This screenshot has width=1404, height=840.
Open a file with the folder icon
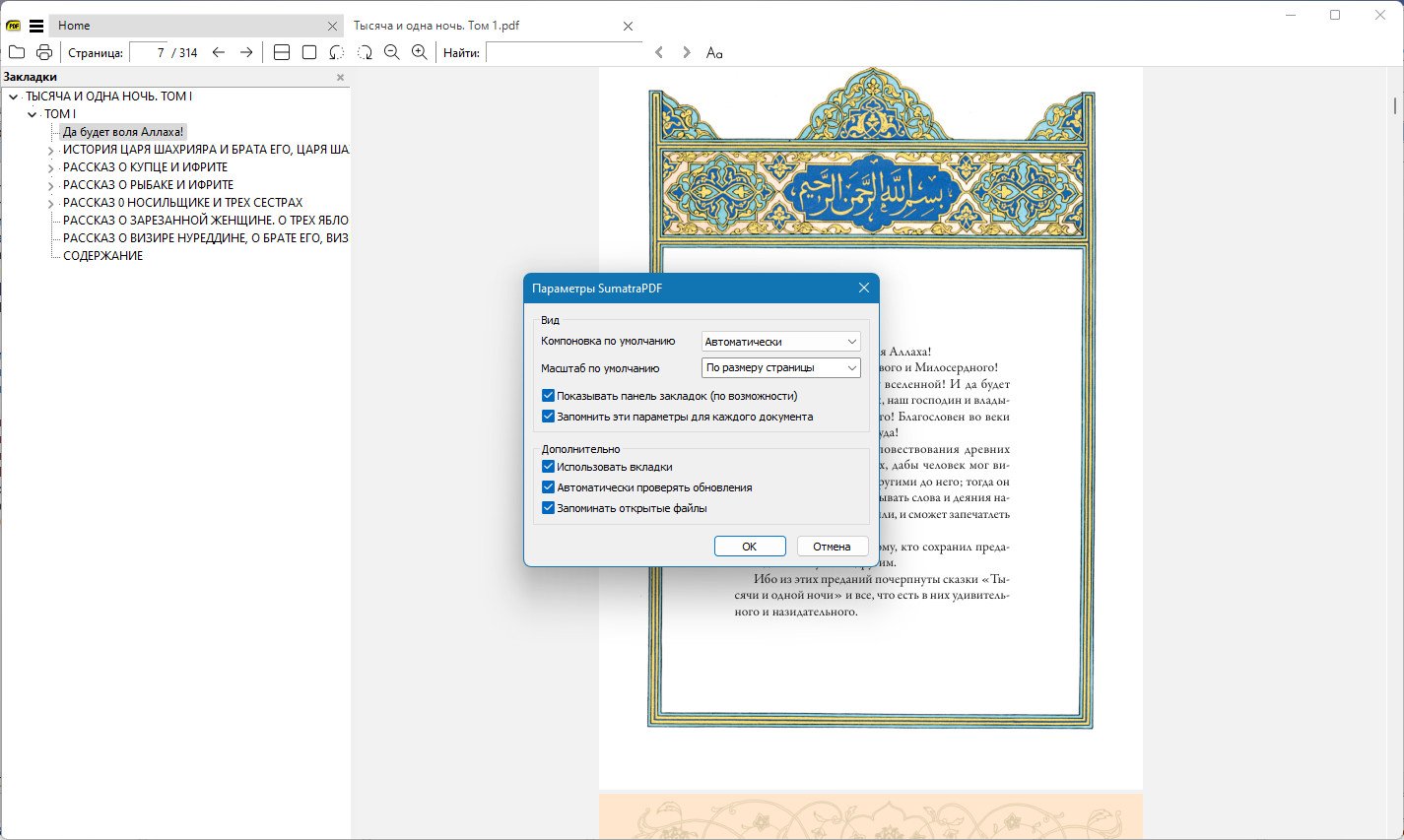click(x=17, y=52)
